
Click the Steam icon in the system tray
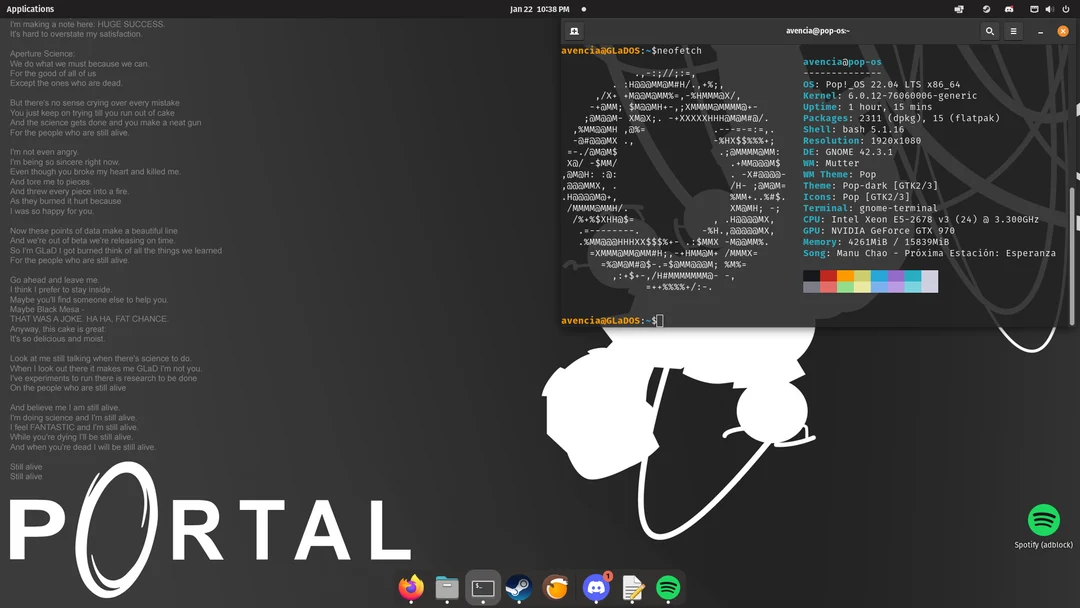[x=986, y=9]
